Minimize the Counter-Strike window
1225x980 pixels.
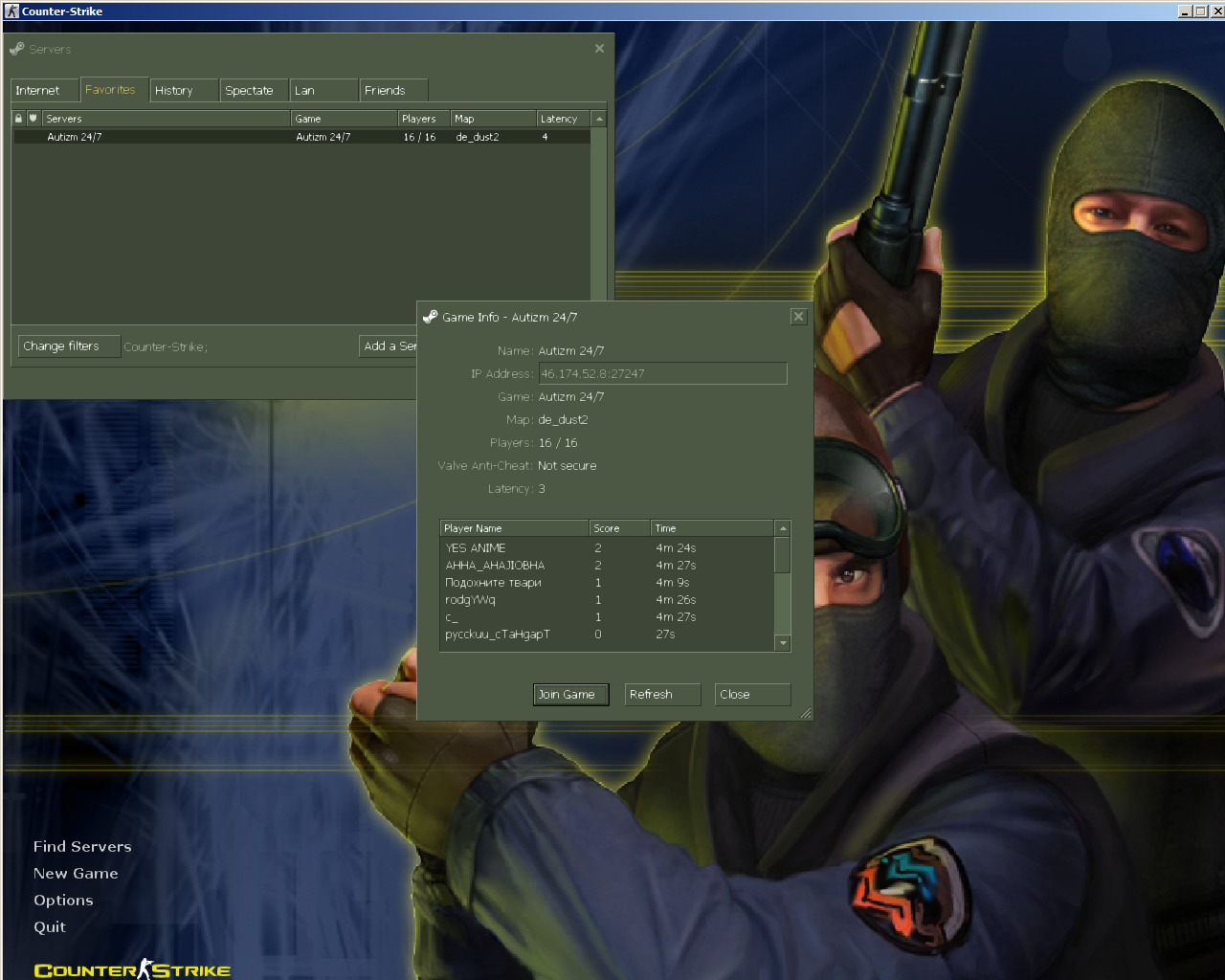tap(1185, 11)
